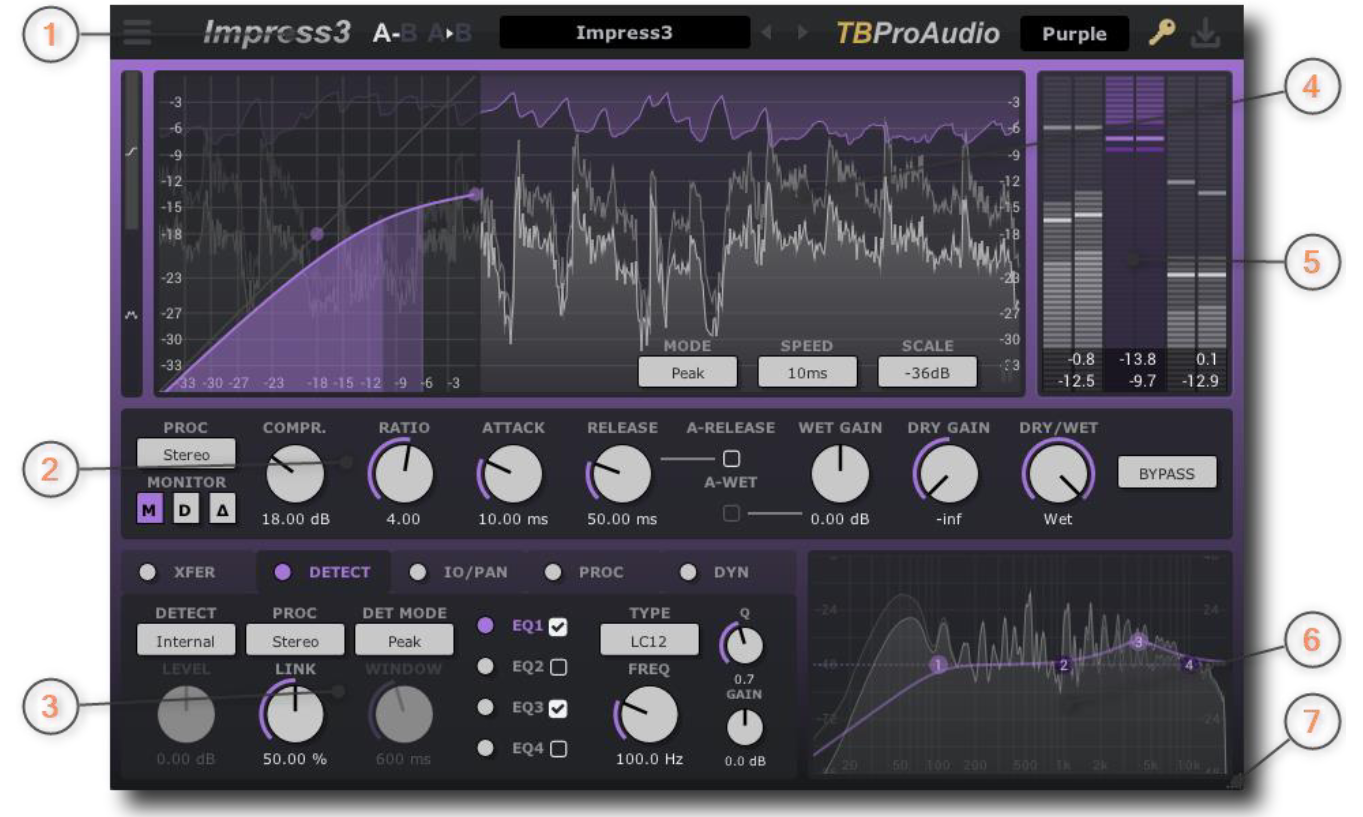Open SCALE -36dB dropdown
Screen dimensions: 1363x817
(927, 372)
